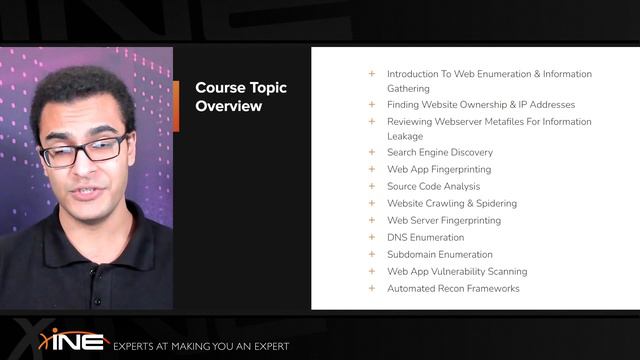The height and width of the screenshot is (360, 640).
Task: Click the plus bullet beside 'DNS Enumeration'
Action: point(372,237)
